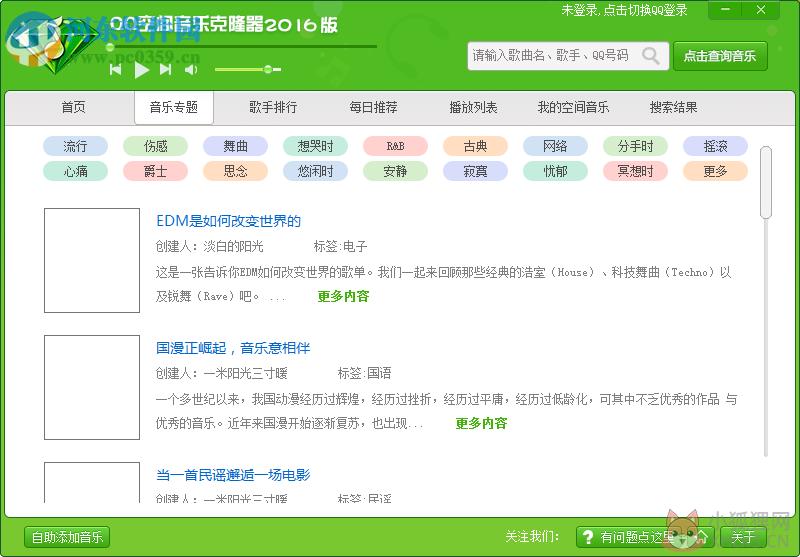Mute the volume speaker icon

(x=191, y=69)
